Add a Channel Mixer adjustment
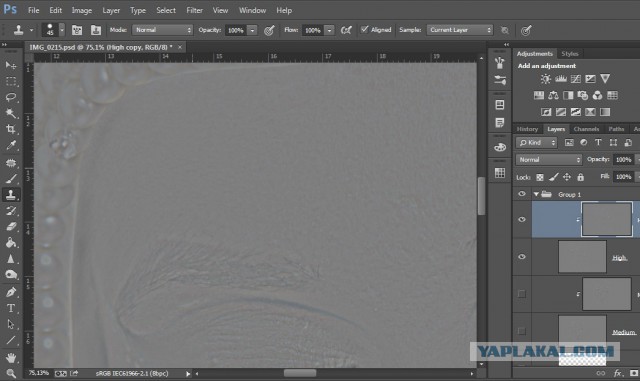Image resolution: width=640 pixels, height=381 pixels. [597, 96]
